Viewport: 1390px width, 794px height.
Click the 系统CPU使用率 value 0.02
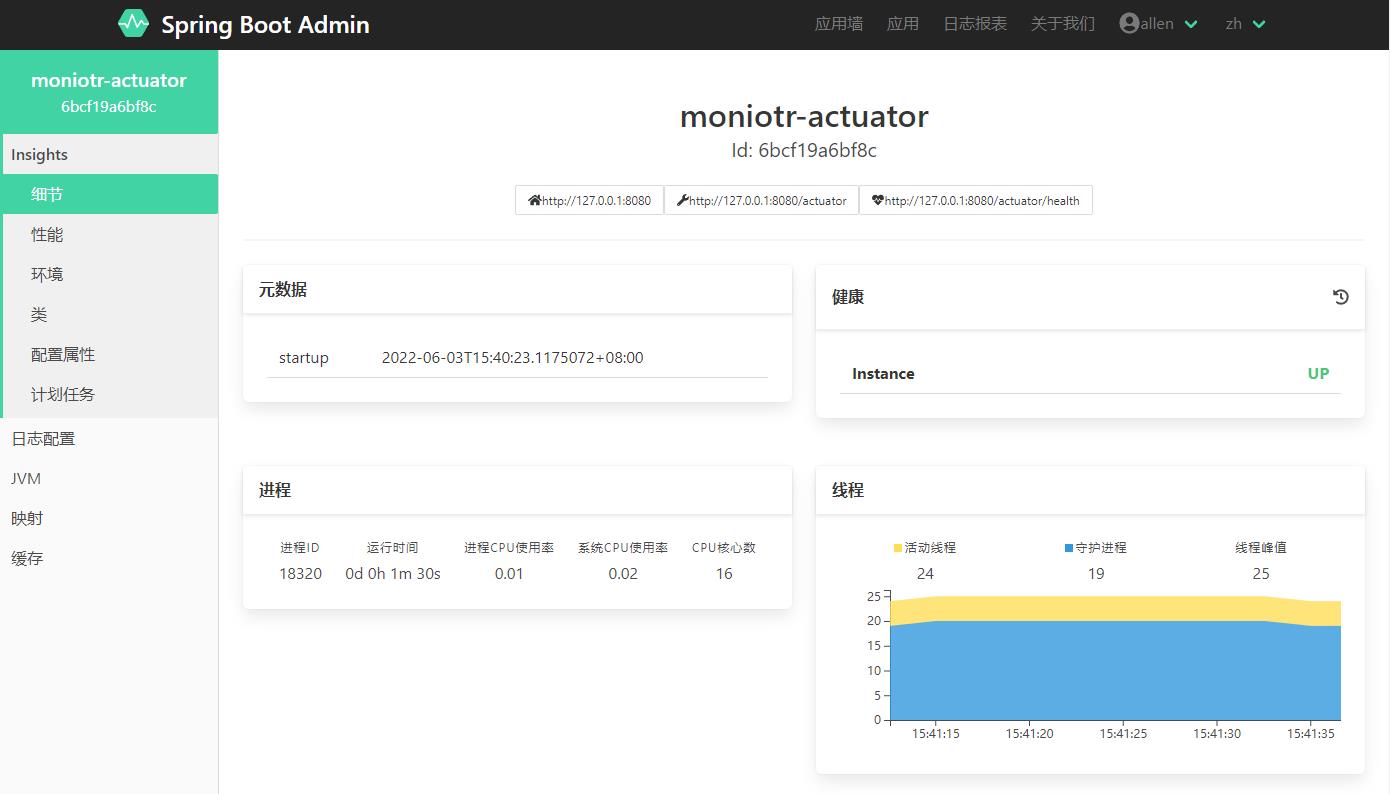click(x=623, y=573)
